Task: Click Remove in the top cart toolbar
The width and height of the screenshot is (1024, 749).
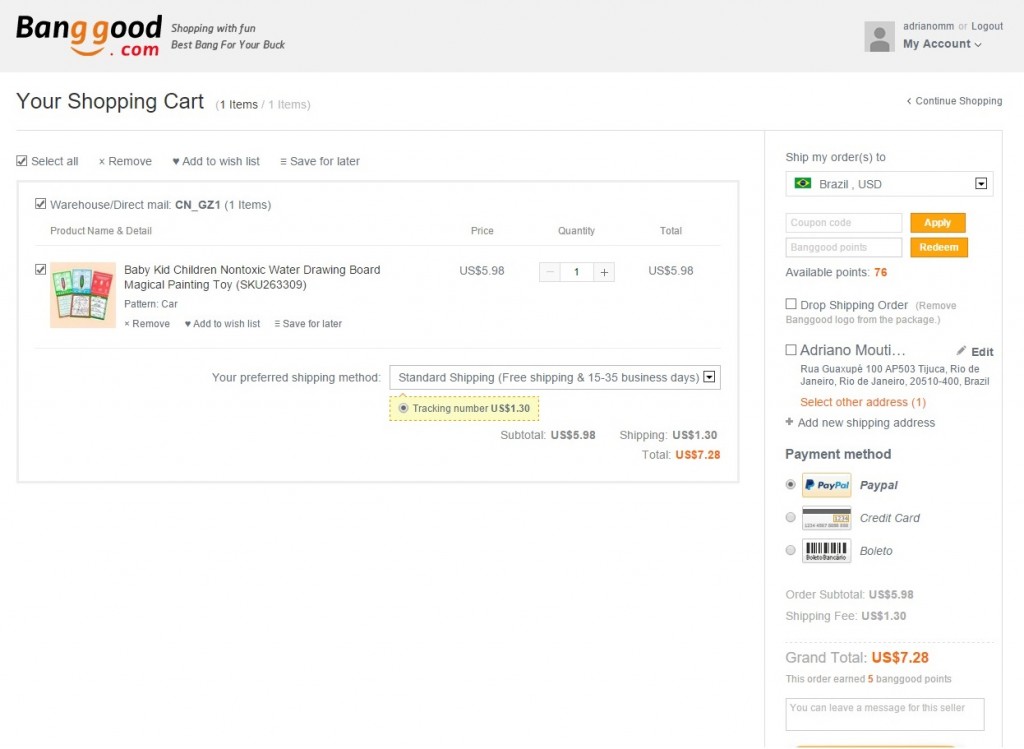Action: (125, 161)
